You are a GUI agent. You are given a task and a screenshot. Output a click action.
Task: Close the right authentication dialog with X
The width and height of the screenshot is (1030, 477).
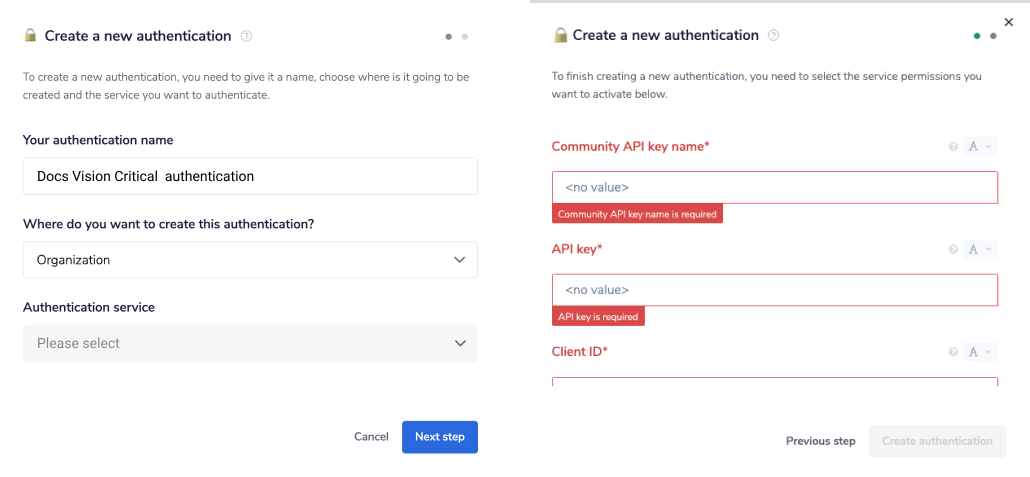point(1008,22)
